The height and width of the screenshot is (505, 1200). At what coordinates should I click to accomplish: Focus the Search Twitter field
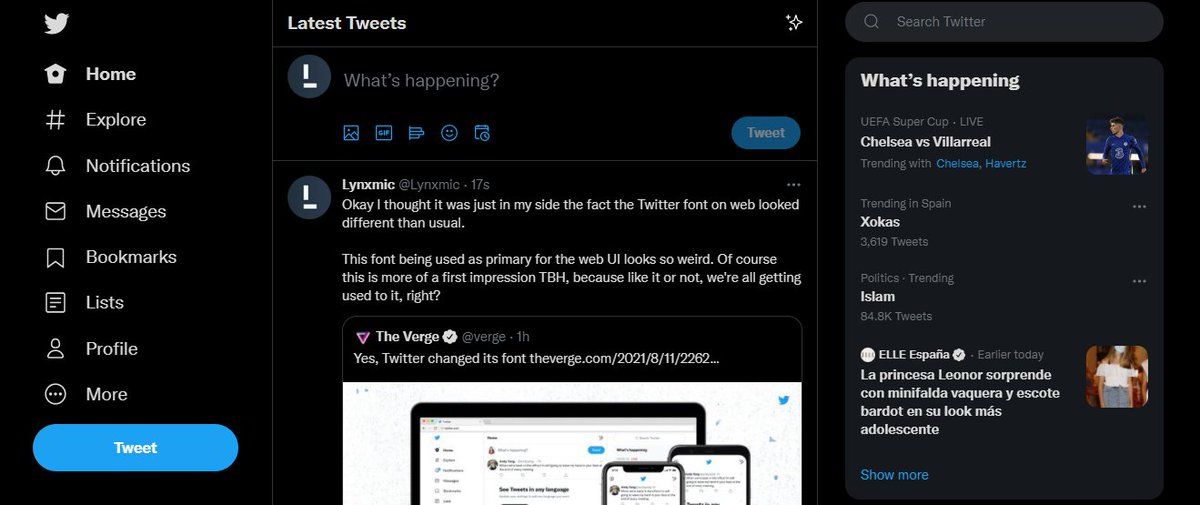(x=1004, y=21)
